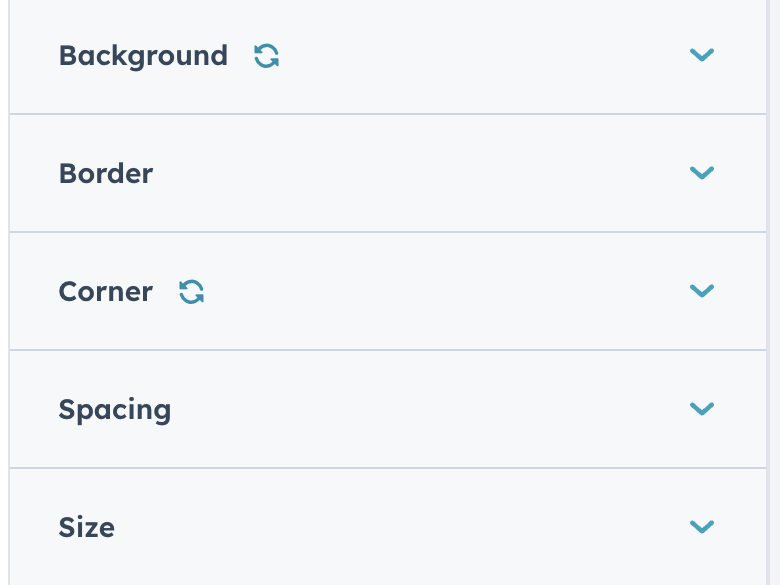Screen dimensions: 780x585
Task: Select the Background label text
Action: [x=143, y=56]
